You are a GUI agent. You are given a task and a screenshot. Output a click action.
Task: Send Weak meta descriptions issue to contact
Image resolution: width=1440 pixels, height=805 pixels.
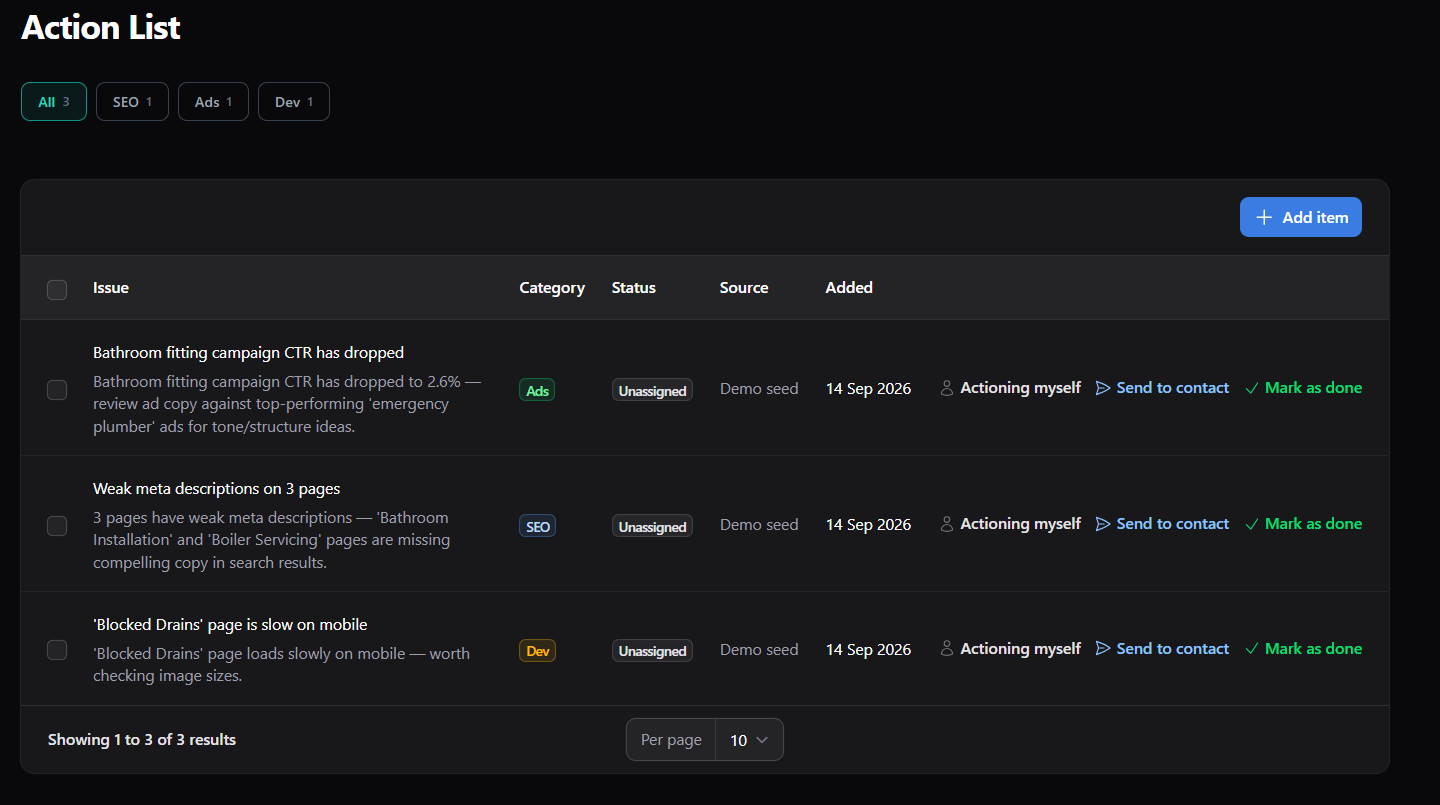click(1163, 524)
